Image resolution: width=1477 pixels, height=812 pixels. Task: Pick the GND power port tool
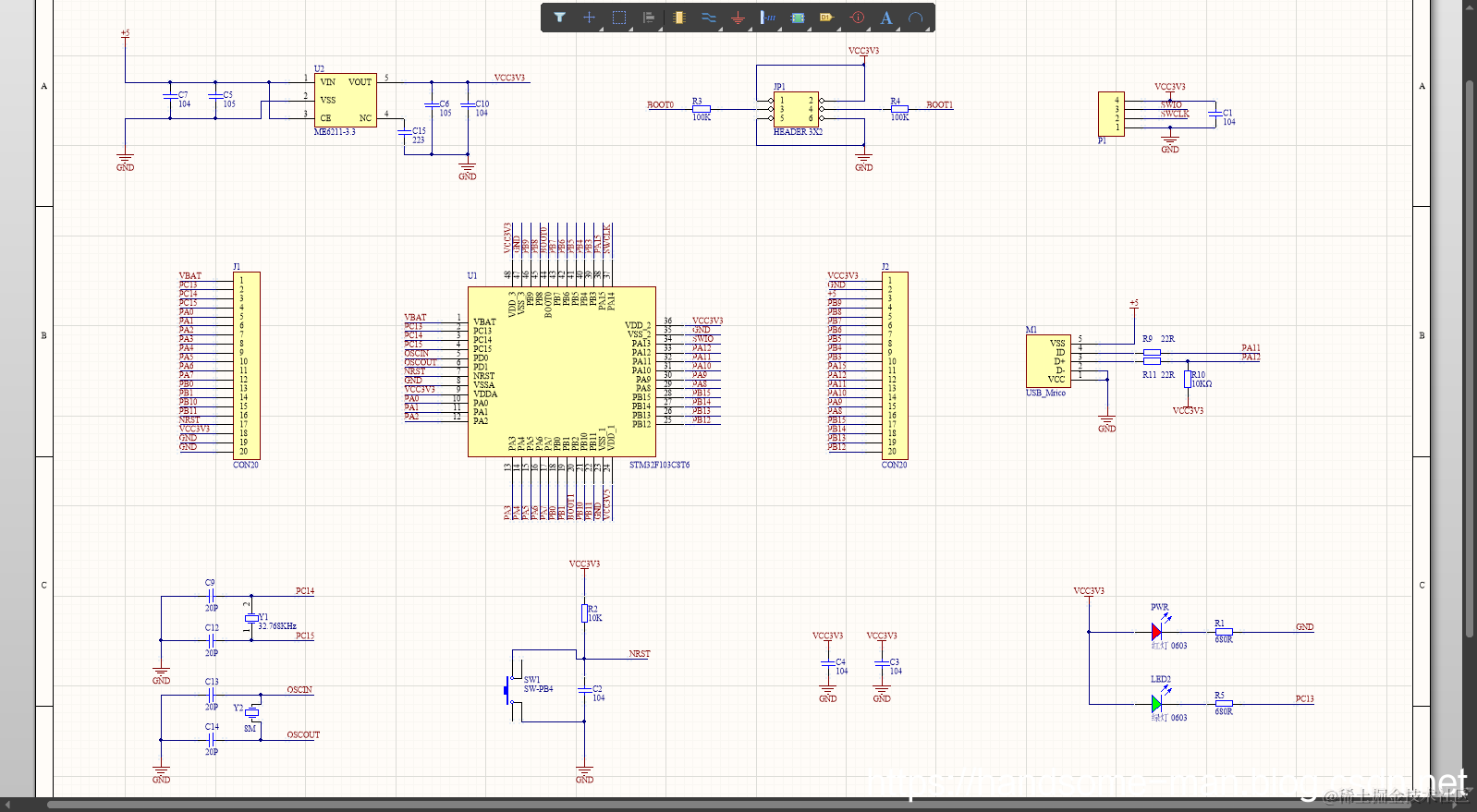click(738, 18)
